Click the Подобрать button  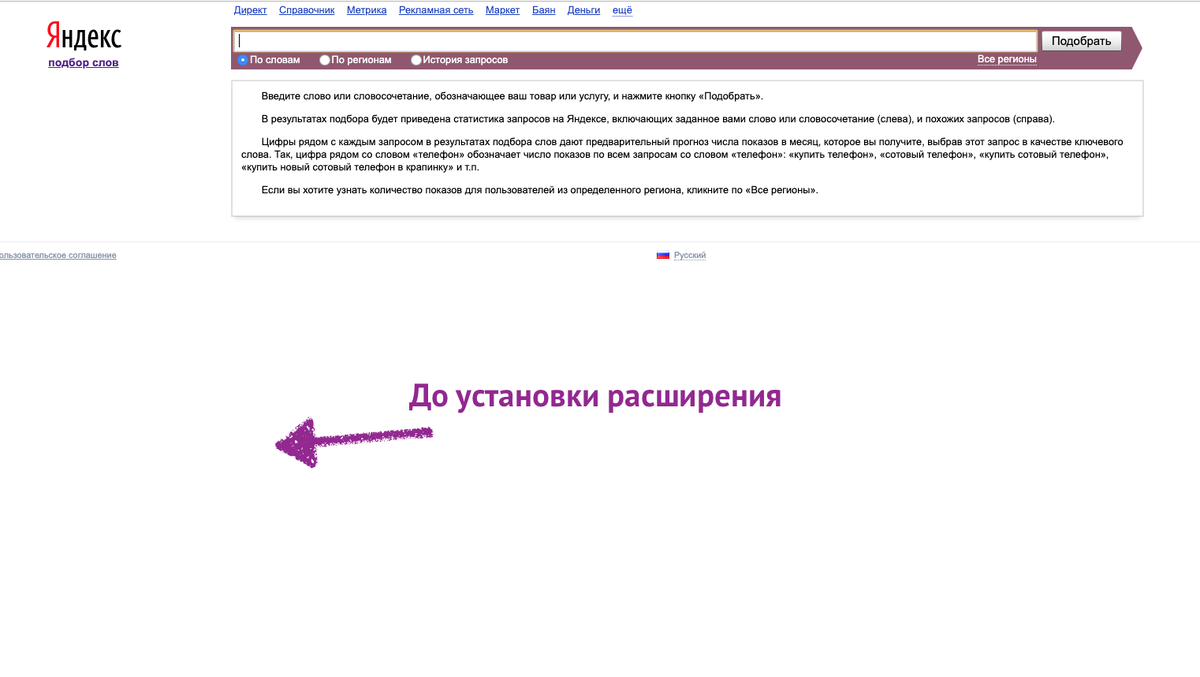1081,41
